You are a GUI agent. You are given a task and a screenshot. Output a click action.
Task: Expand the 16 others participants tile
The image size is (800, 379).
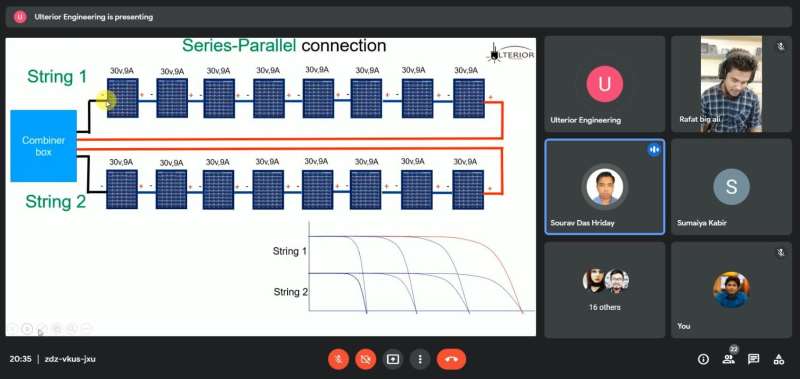(605, 290)
